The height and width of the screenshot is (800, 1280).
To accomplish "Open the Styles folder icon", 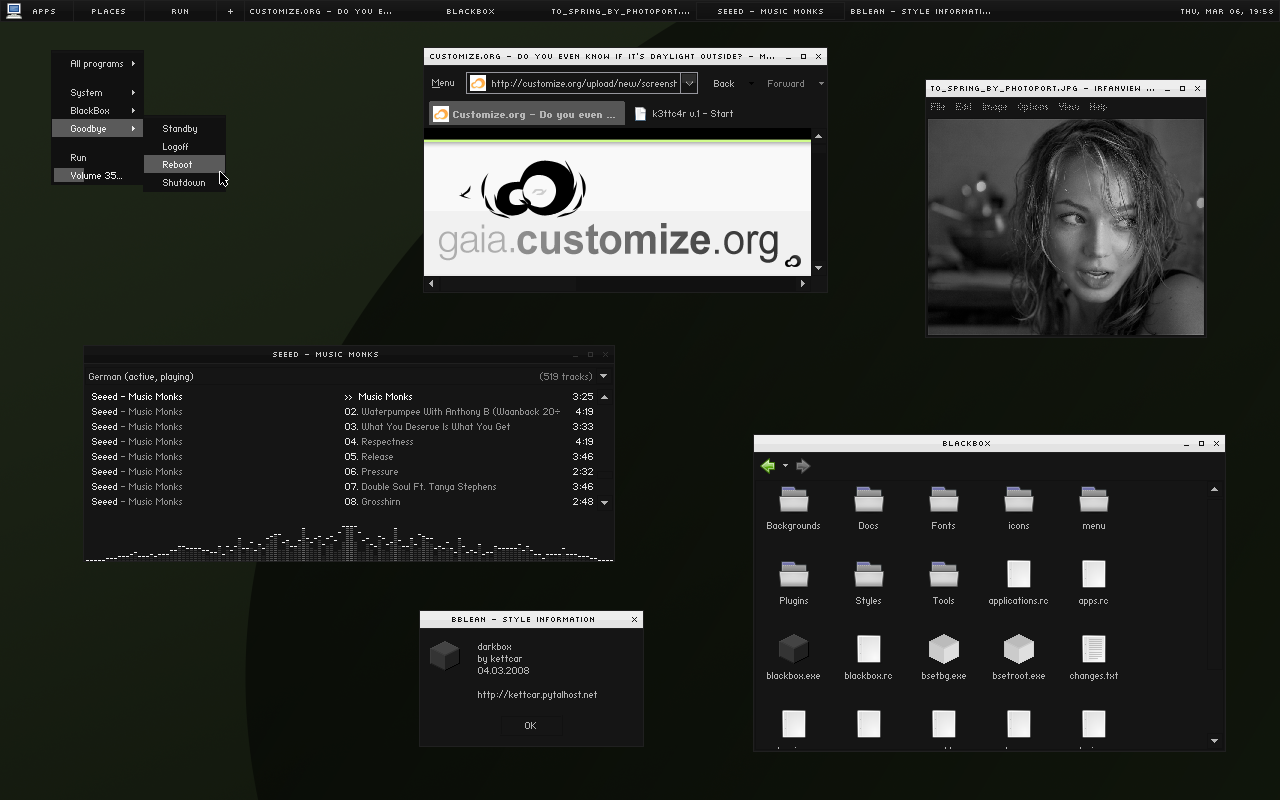I will click(868, 574).
